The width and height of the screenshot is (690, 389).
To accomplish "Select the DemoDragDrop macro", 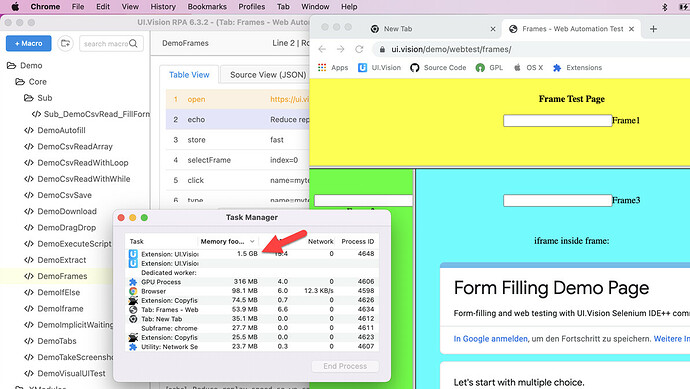I will (66, 228).
